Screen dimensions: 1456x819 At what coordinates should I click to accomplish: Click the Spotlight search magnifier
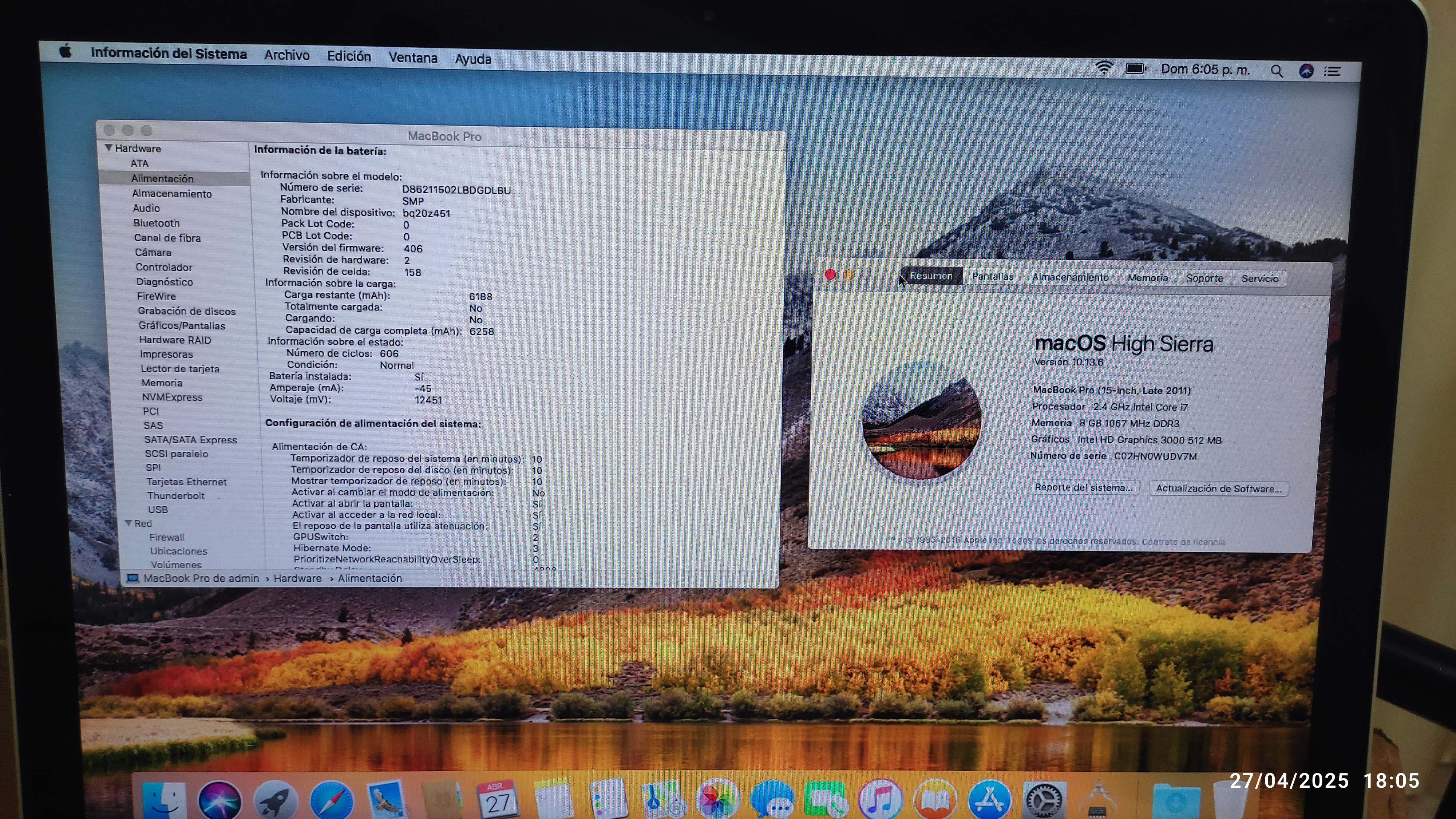point(1276,71)
